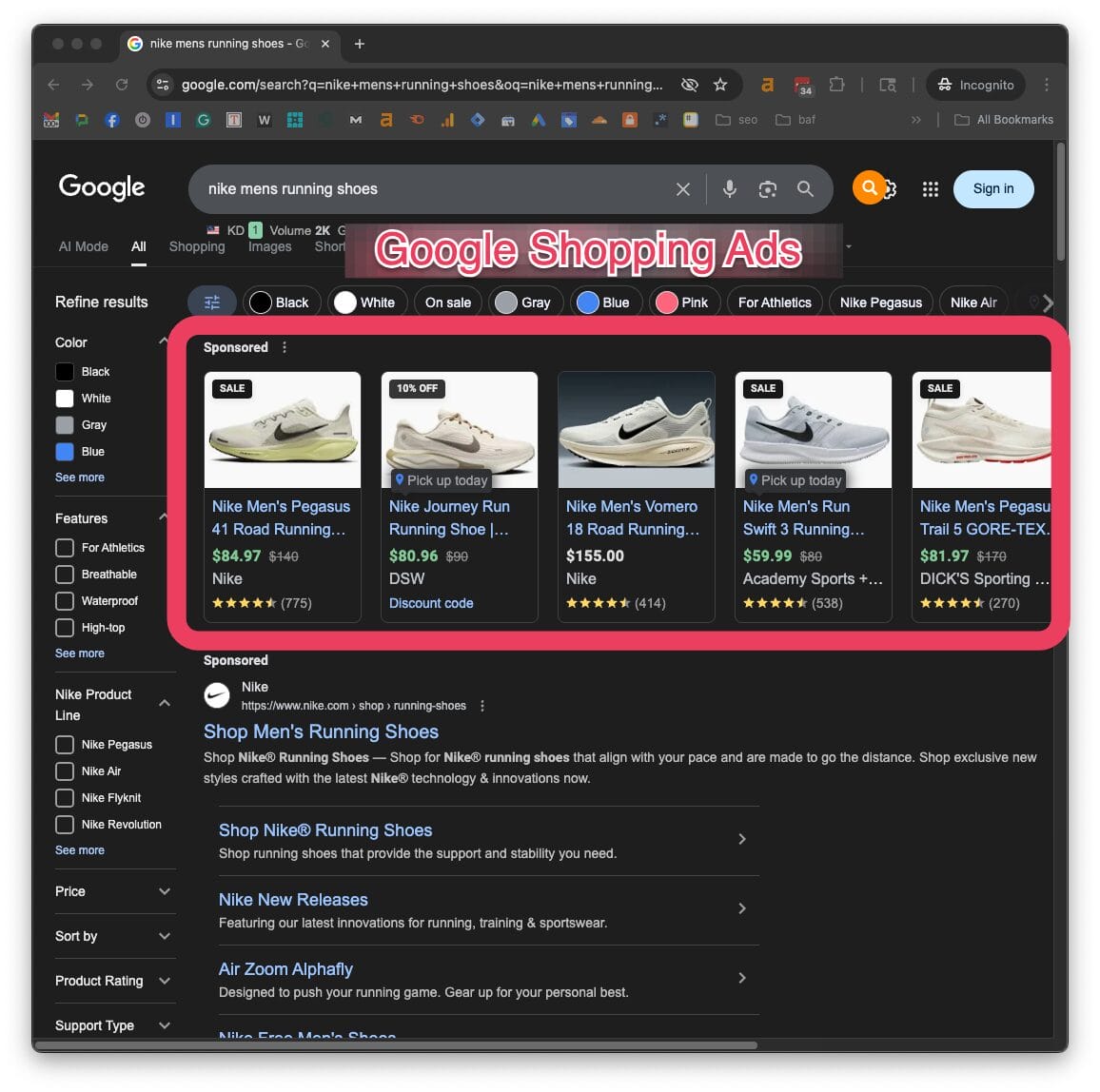Show hidden bookmarks with double-chevron overflow
1100x1092 pixels.
(915, 120)
